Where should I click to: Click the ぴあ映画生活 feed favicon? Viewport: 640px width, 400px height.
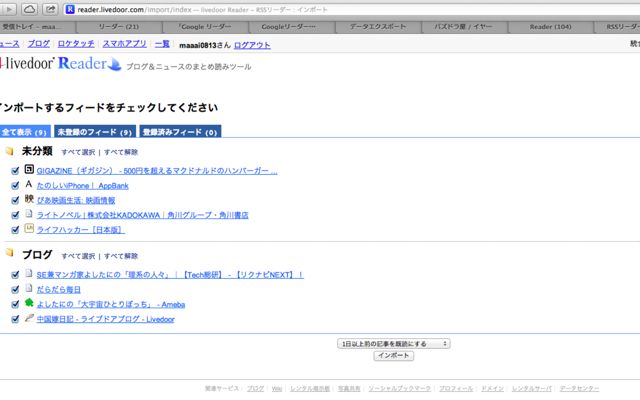[29, 199]
